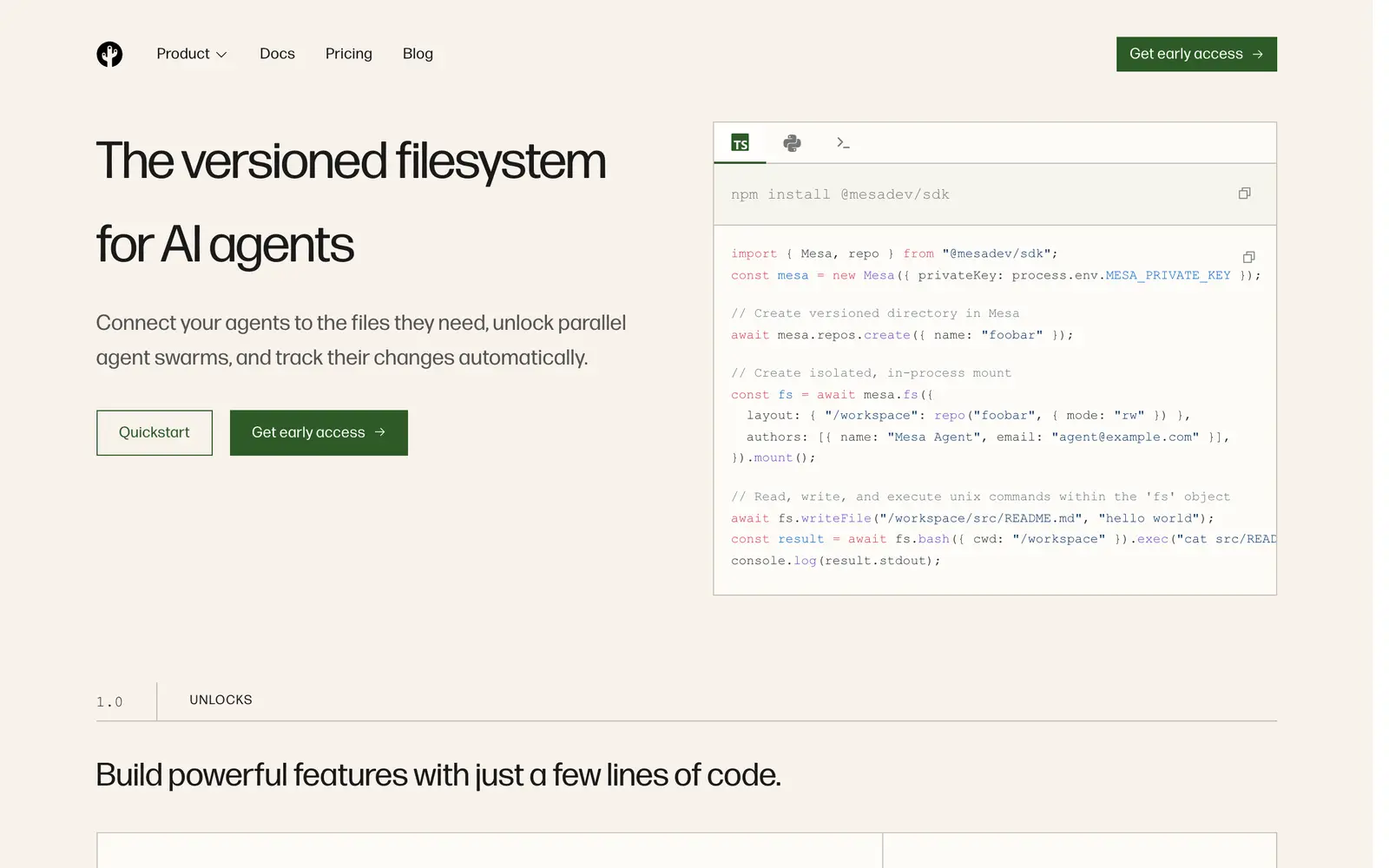The image size is (1389, 868).
Task: Click Get early access below hero text
Action: coord(319,432)
